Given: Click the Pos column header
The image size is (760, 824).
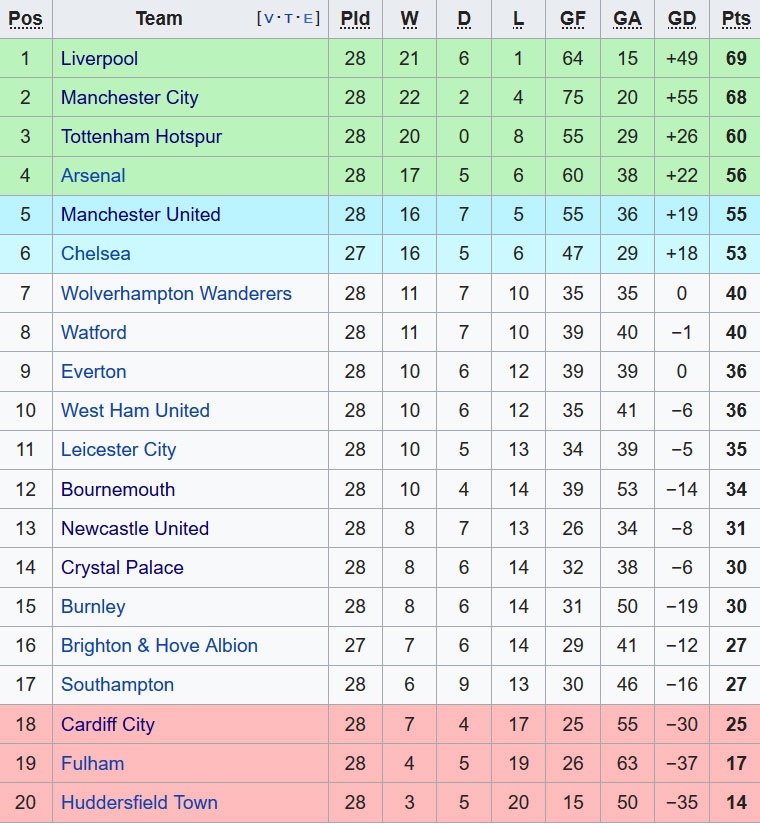Looking at the screenshot, I should tap(25, 18).
